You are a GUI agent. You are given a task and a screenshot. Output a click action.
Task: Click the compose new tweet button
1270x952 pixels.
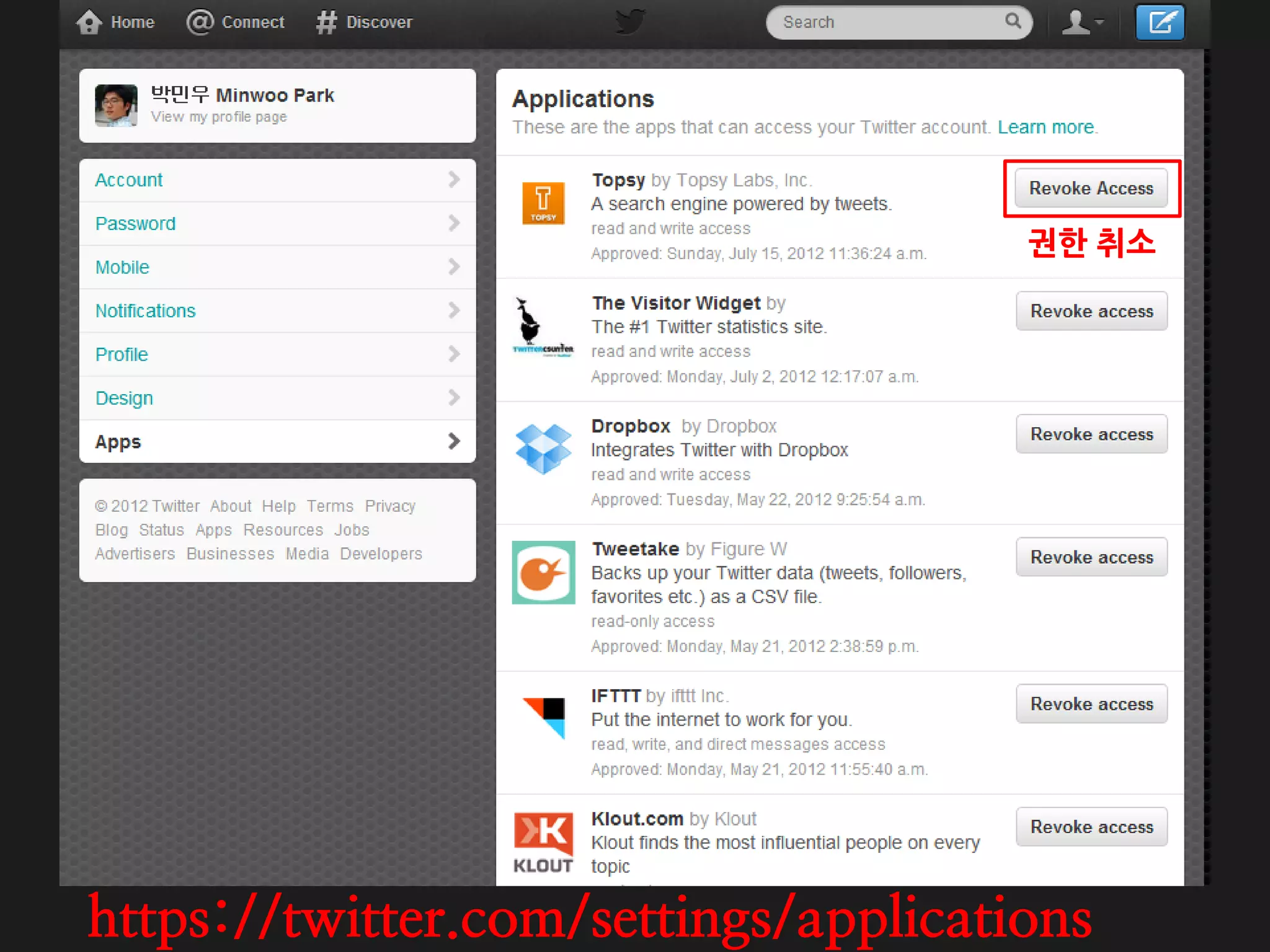(x=1160, y=22)
